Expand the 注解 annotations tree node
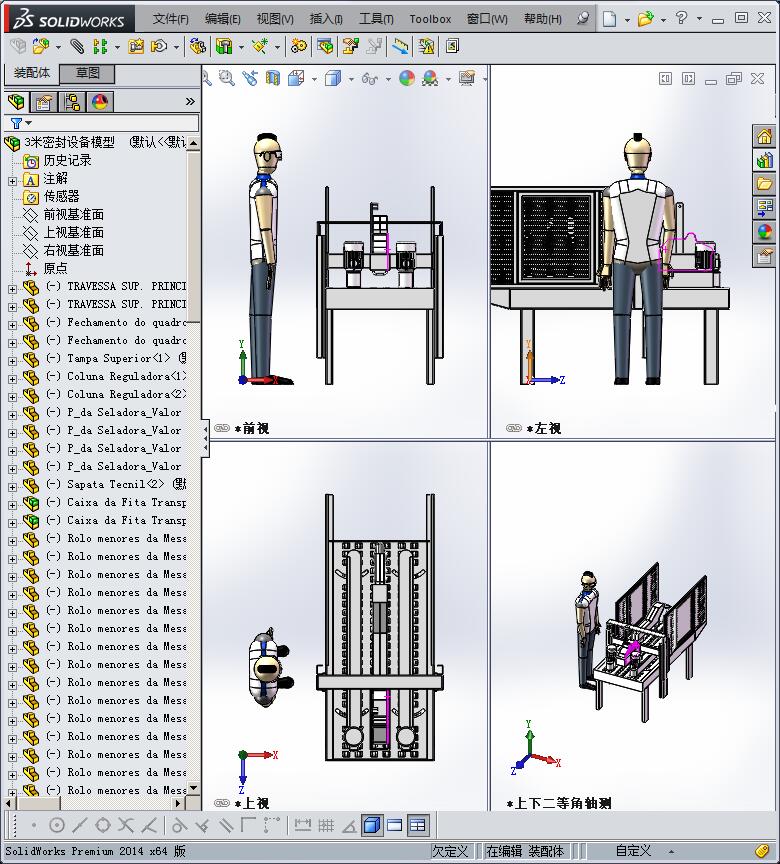The height and width of the screenshot is (864, 780). pyautogui.click(x=12, y=181)
